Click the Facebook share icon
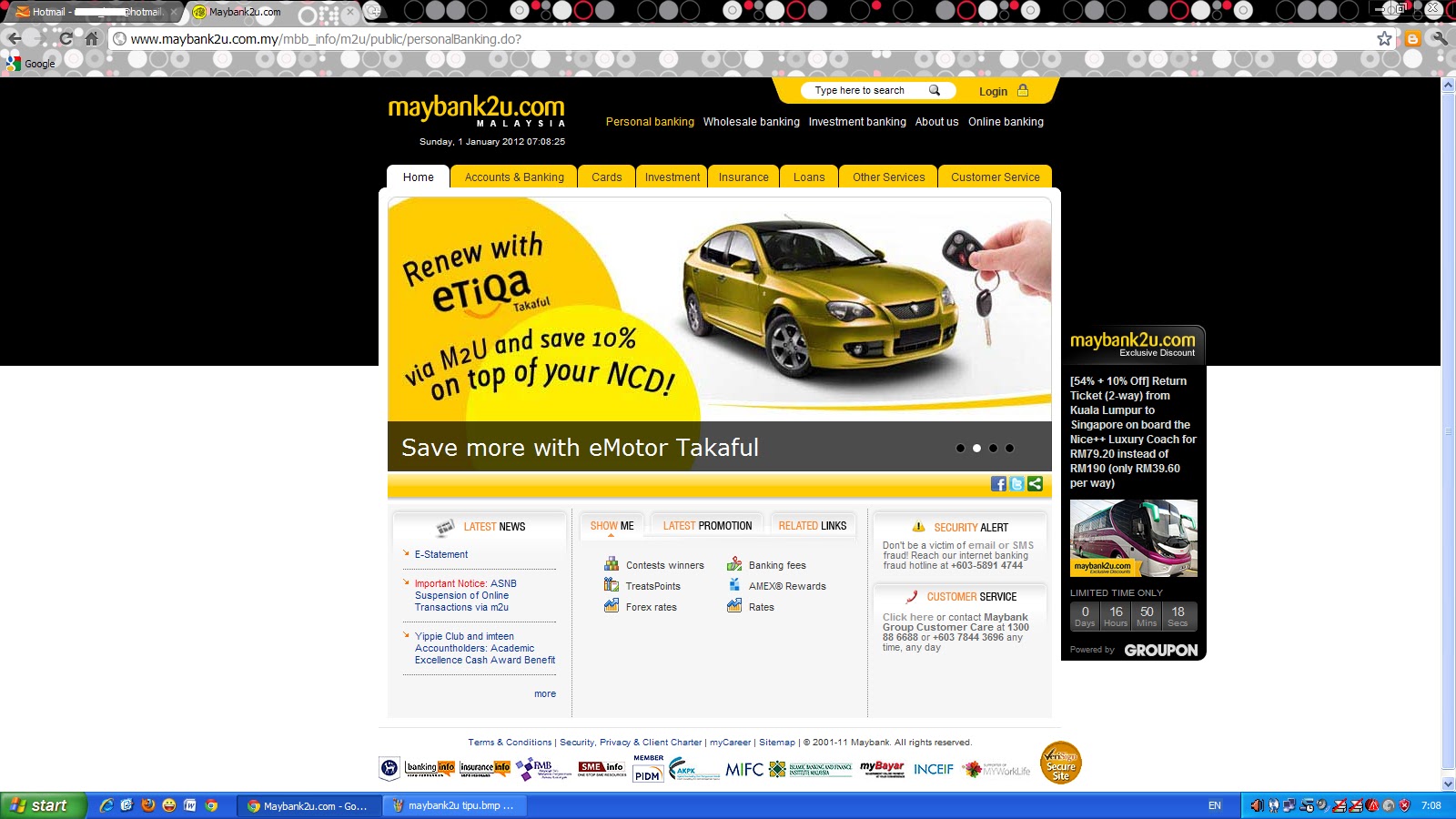The width and height of the screenshot is (1456, 819). tap(998, 484)
